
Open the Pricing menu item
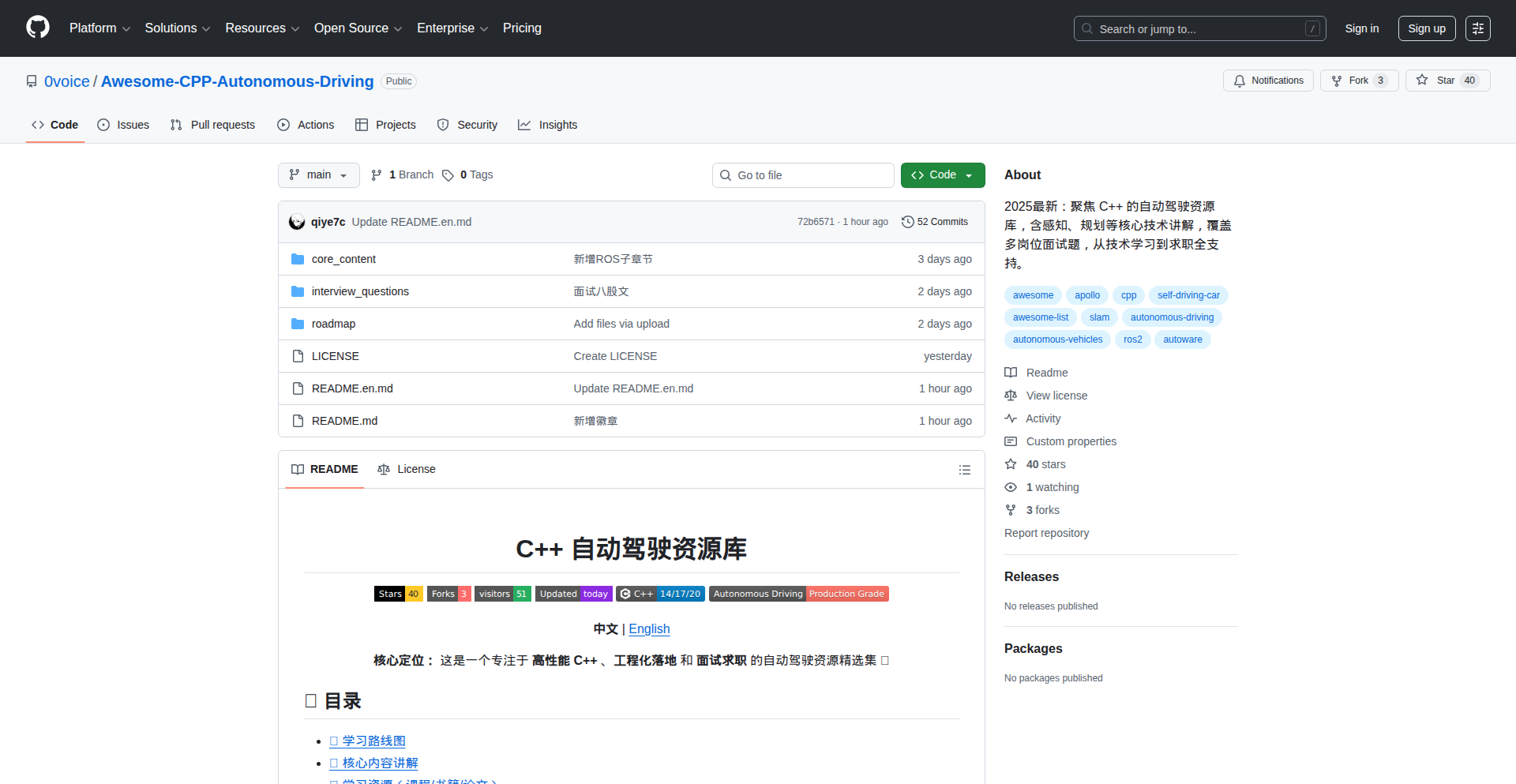(522, 28)
